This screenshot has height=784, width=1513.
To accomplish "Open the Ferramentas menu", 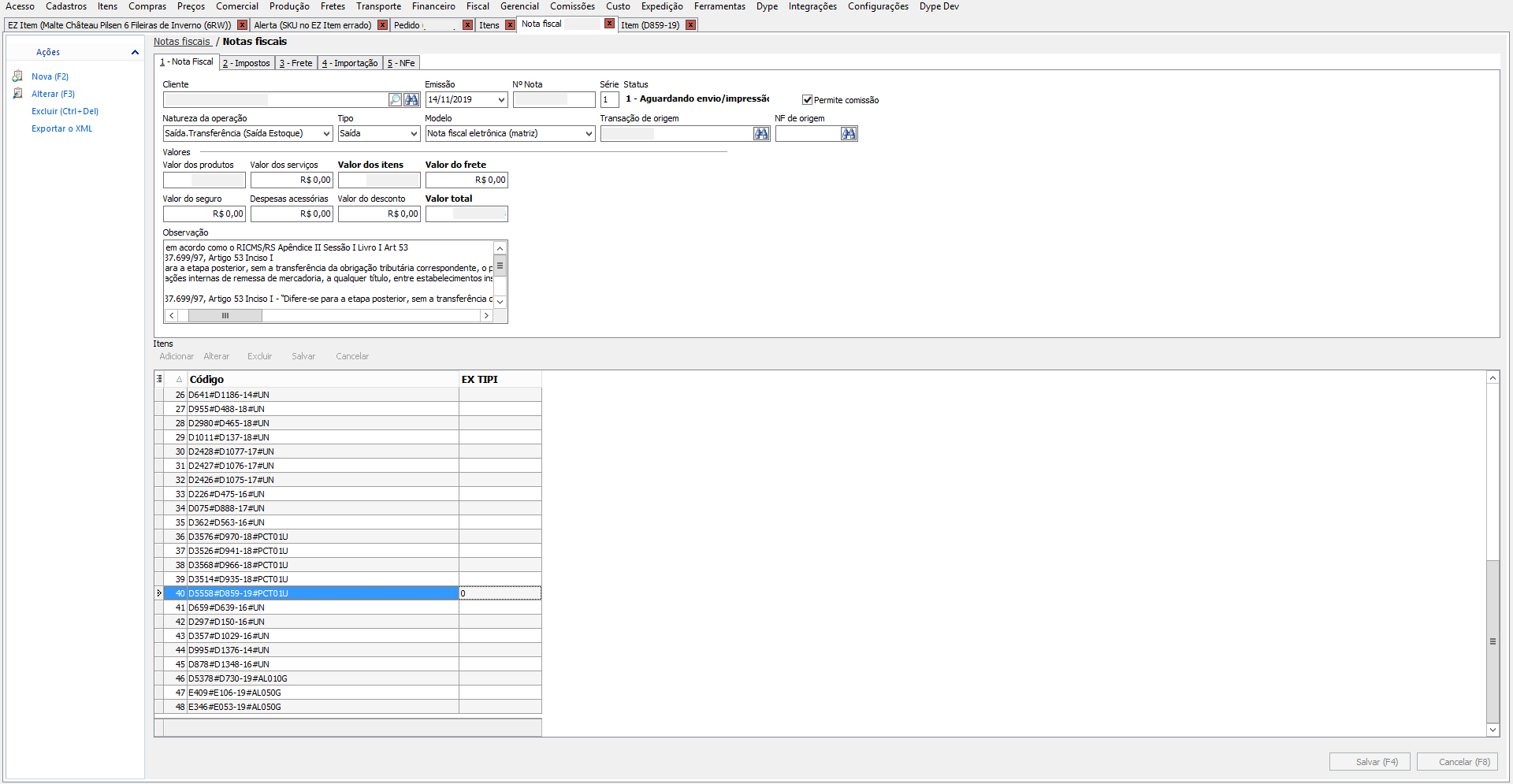I will [x=719, y=6].
